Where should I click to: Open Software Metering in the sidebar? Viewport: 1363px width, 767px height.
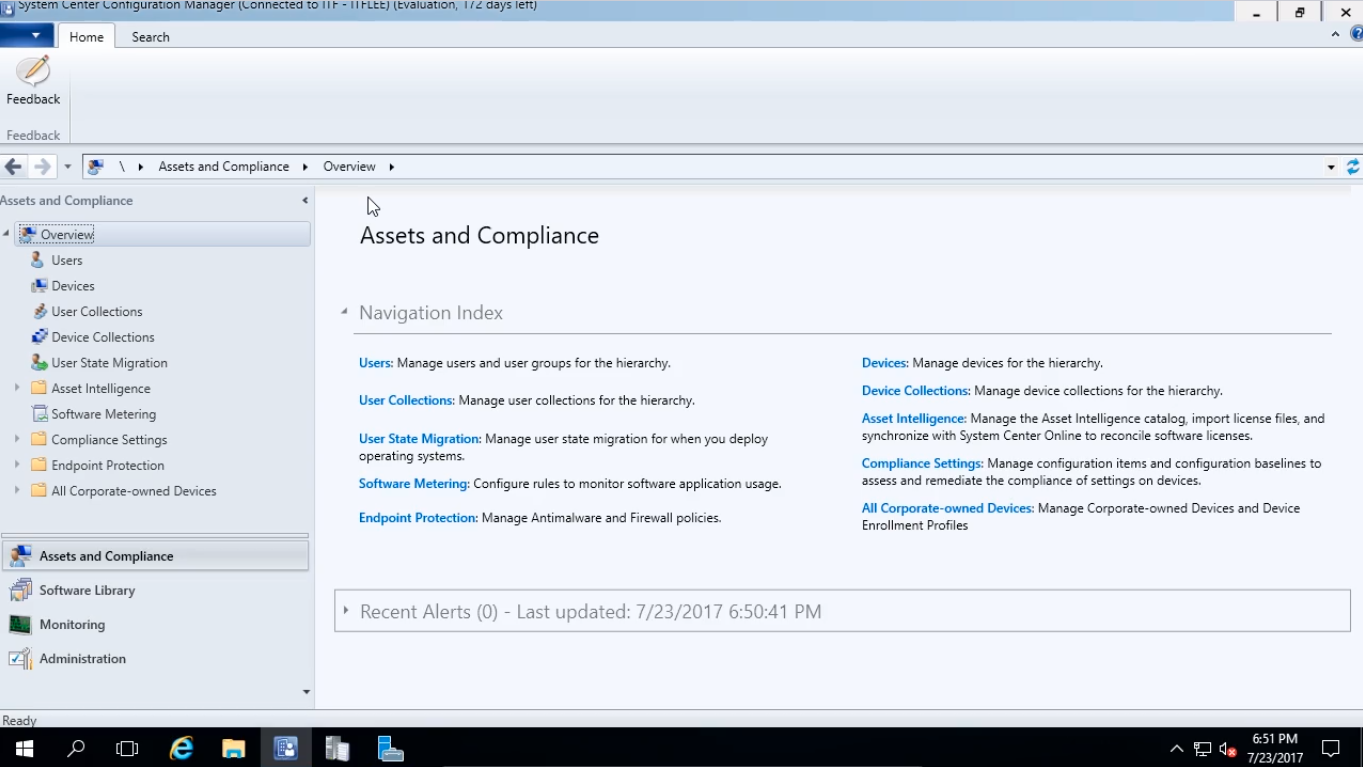click(x=103, y=414)
